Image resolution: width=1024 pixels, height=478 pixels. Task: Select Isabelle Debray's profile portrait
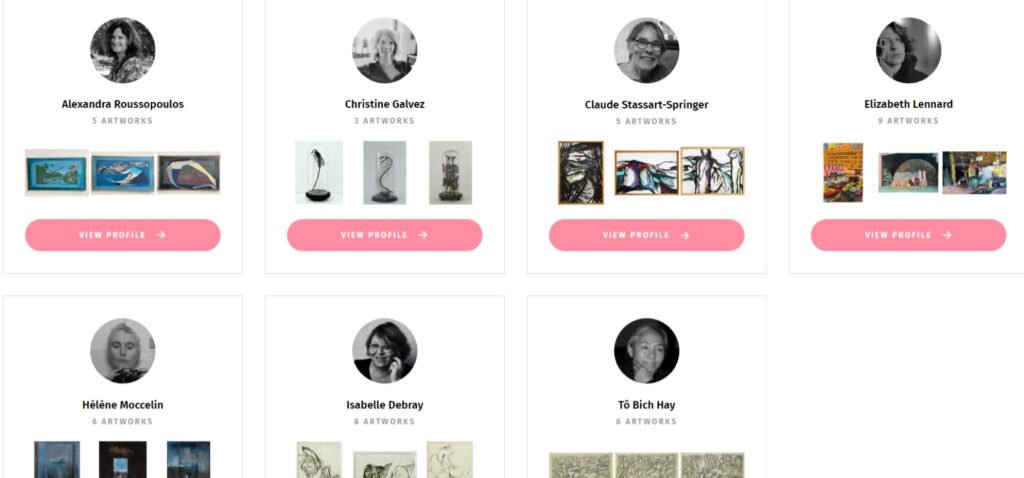385,351
